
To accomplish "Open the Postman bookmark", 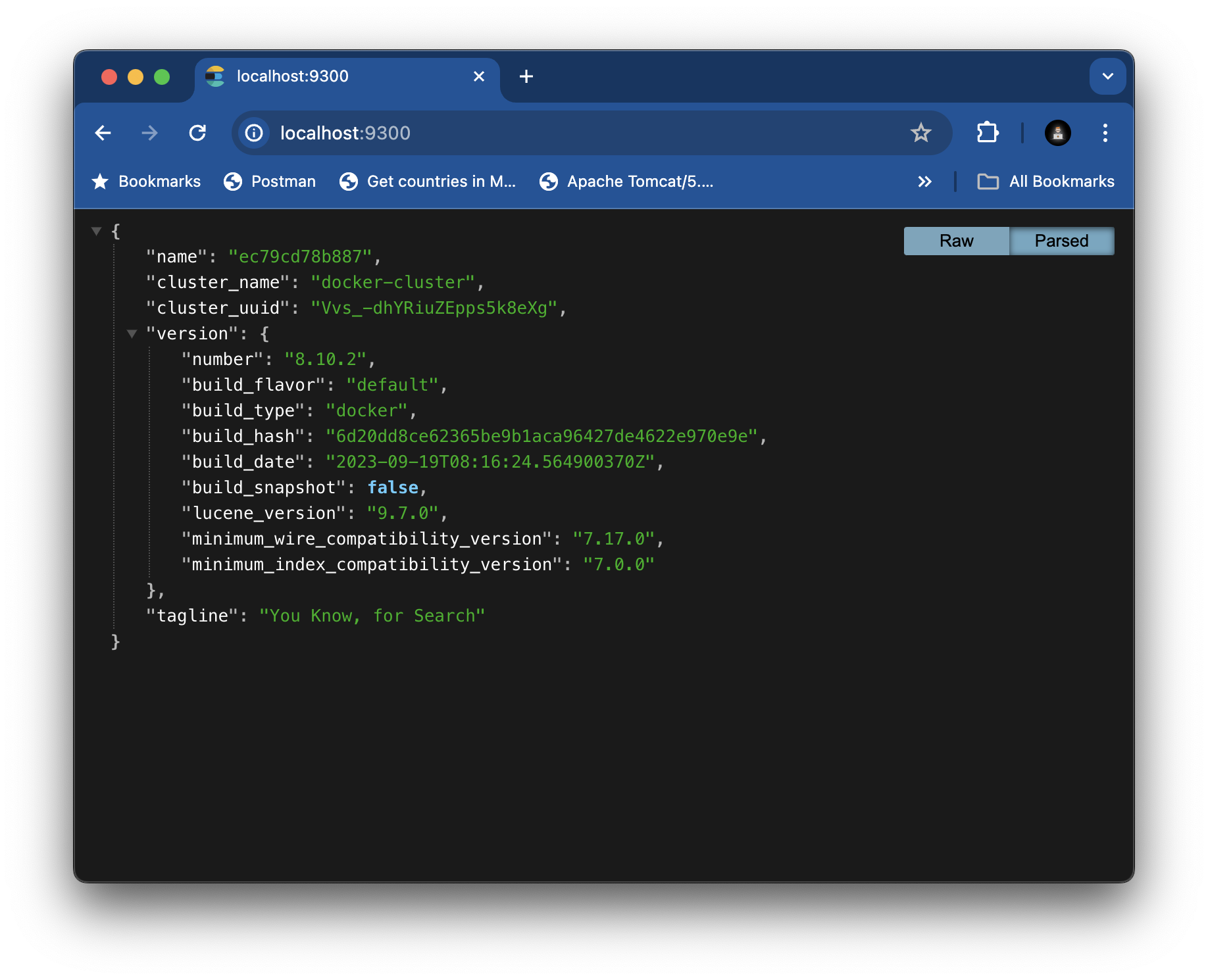I will pos(270,182).
